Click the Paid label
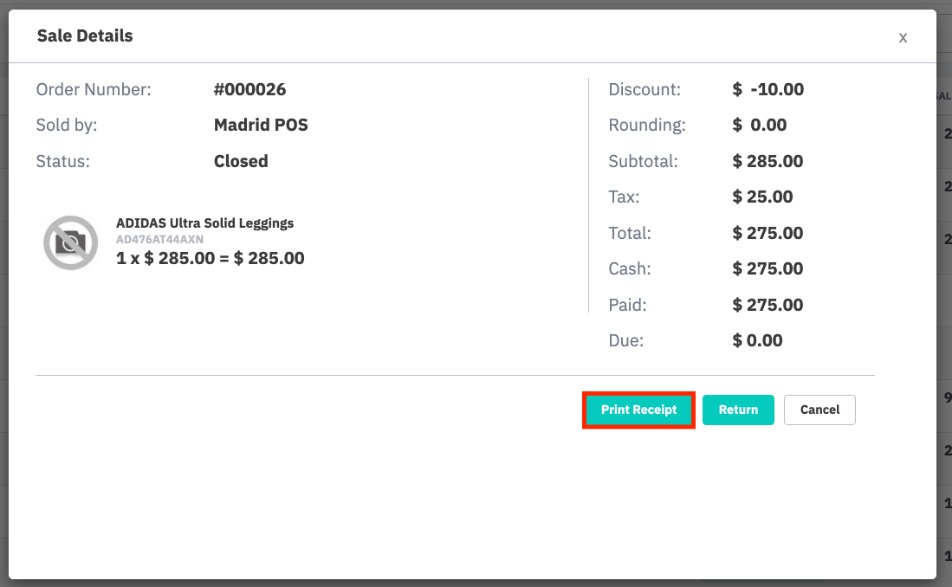Image resolution: width=952 pixels, height=587 pixels. click(x=627, y=305)
